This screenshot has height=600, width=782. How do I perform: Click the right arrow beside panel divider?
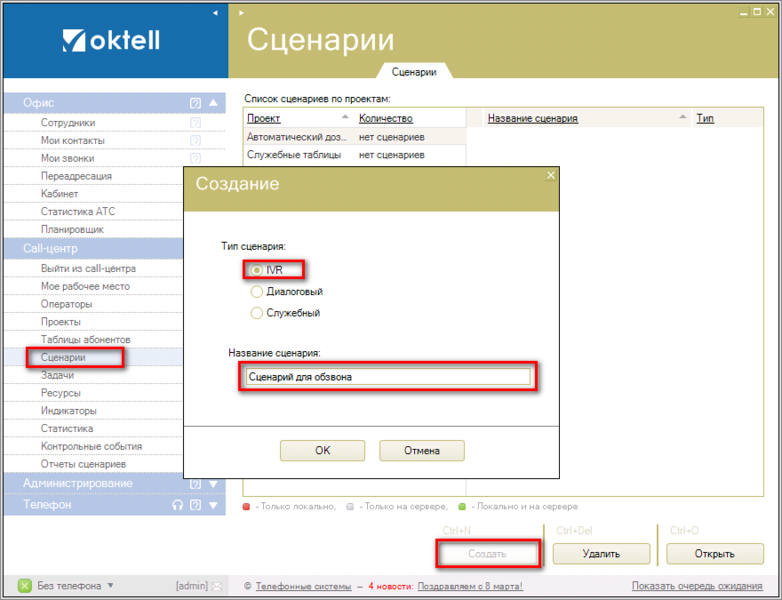(241, 13)
